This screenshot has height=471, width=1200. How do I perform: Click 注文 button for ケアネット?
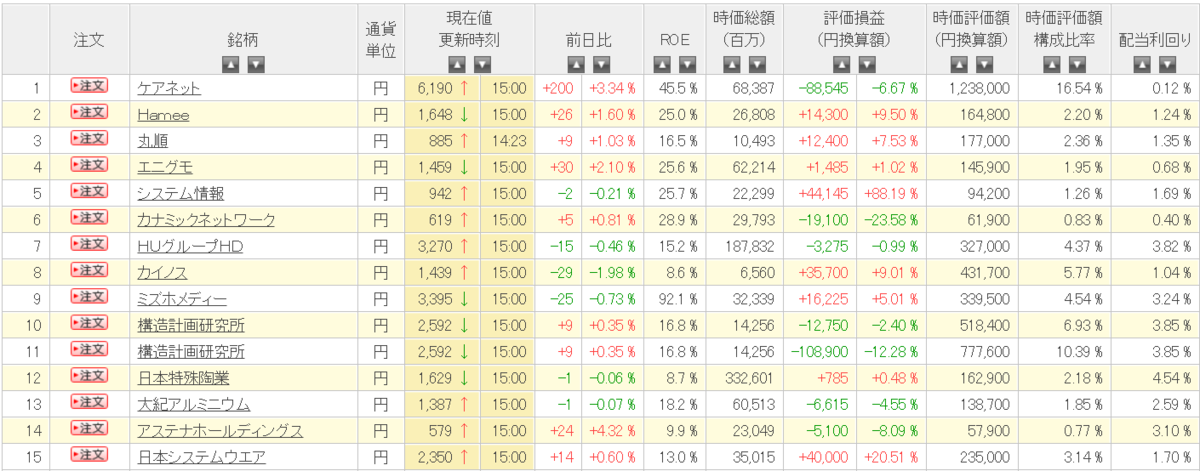pos(89,86)
